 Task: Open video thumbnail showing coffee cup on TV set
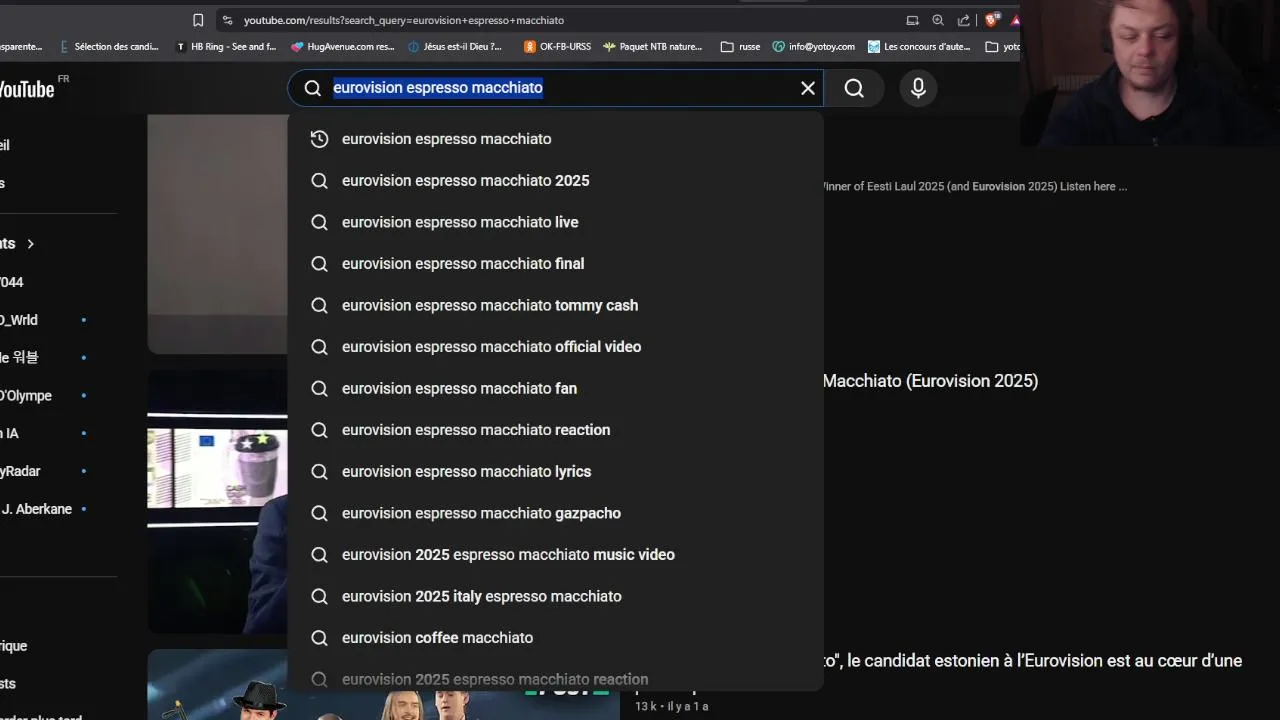[217, 501]
